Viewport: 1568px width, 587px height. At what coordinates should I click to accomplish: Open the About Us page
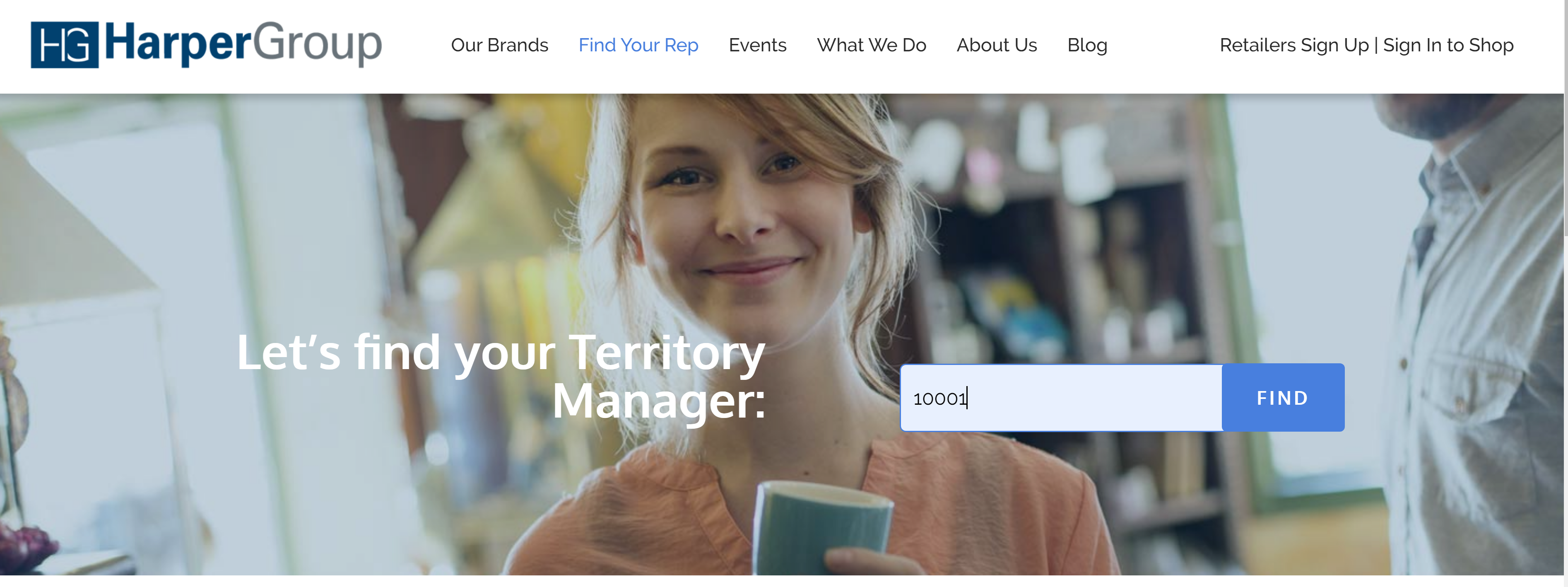(x=997, y=45)
